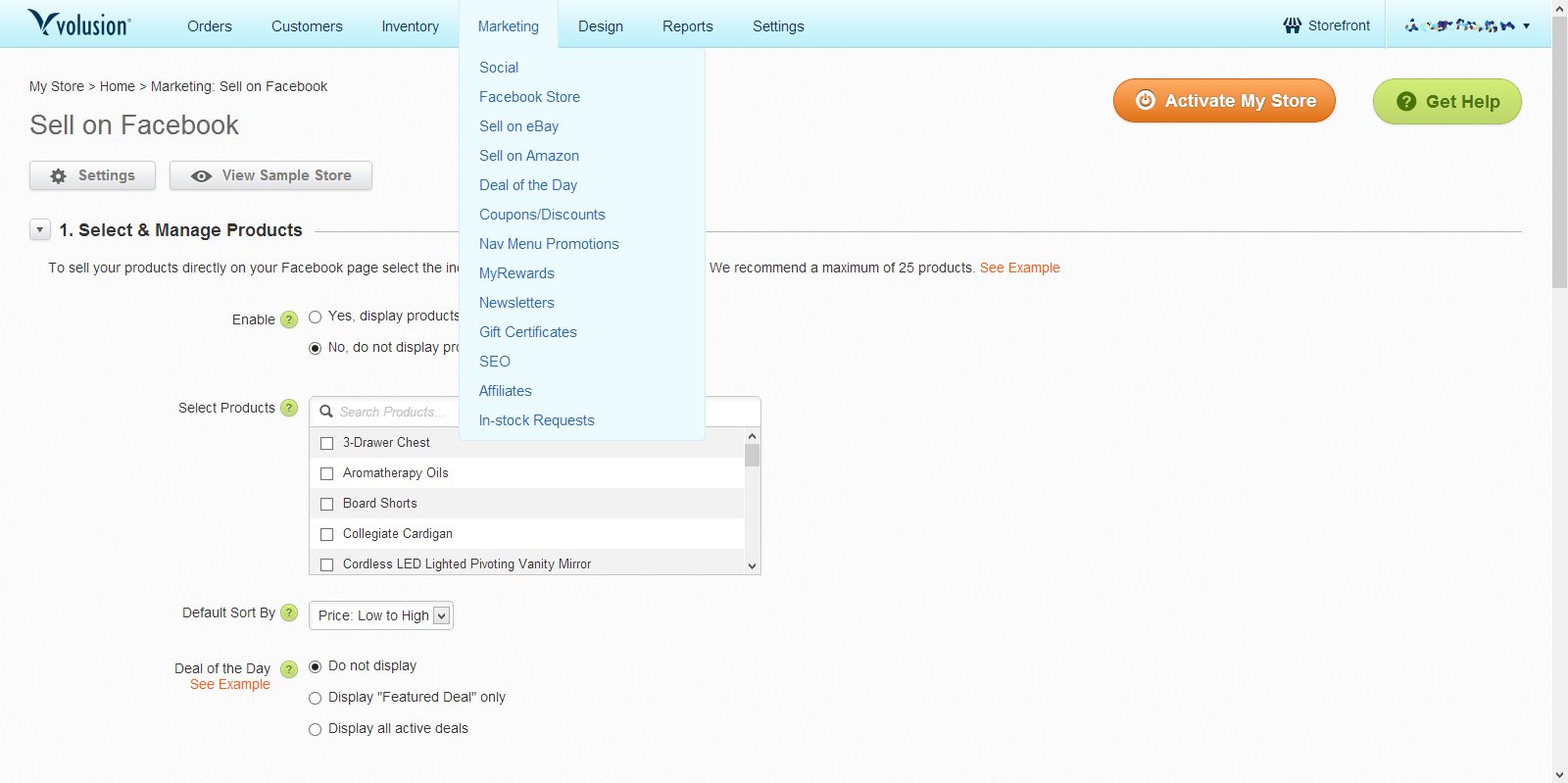The width and height of the screenshot is (1568, 783).
Task: Check the 3-Drawer Chest checkbox
Action: pos(327,443)
